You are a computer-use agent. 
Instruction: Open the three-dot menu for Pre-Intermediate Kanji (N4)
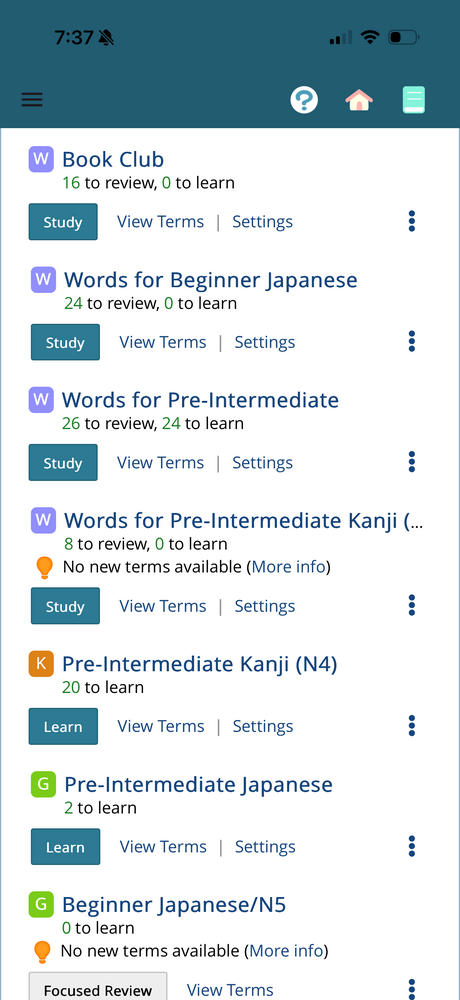[x=412, y=726]
